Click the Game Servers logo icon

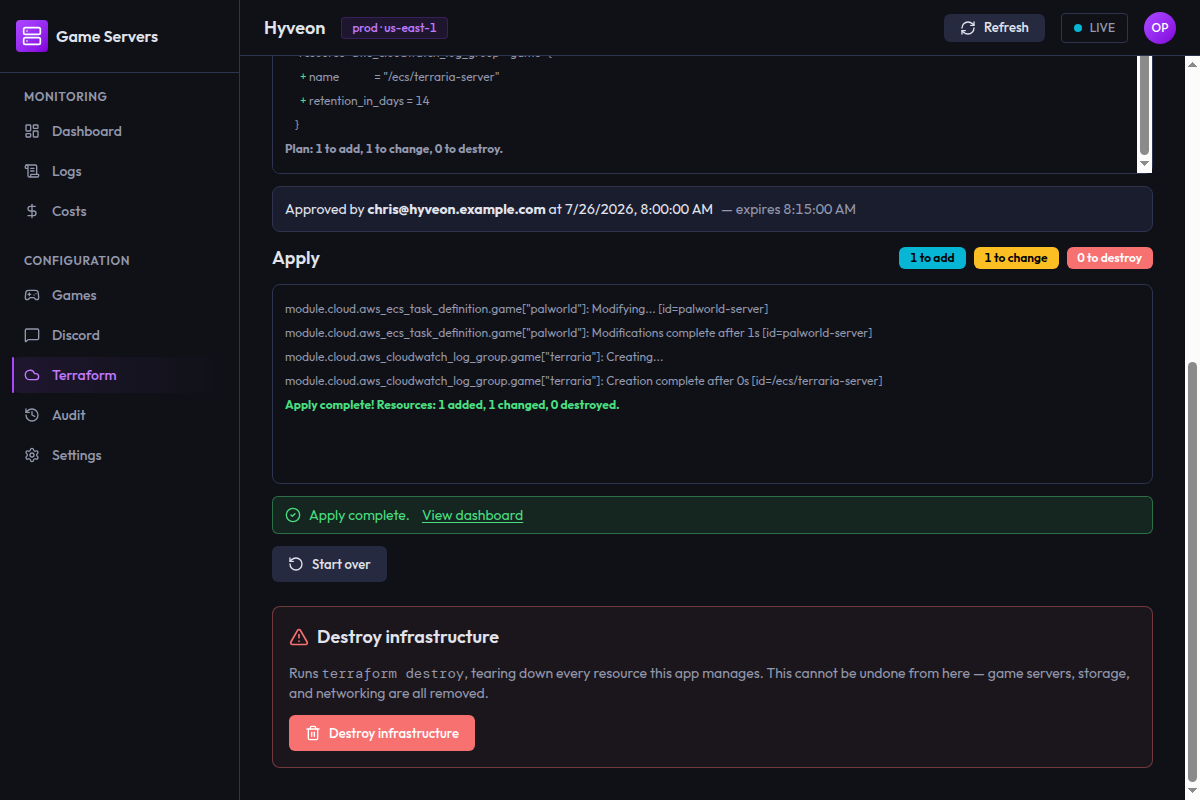[32, 36]
